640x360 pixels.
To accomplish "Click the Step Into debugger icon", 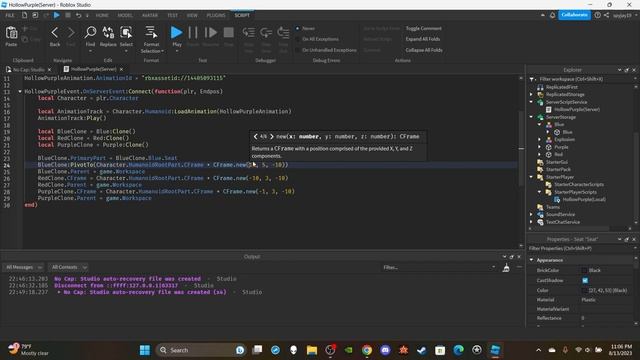I will 249,33.
